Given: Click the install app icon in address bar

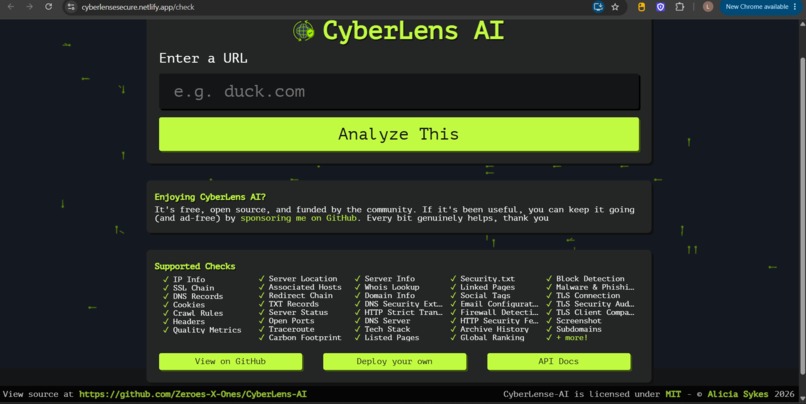Looking at the screenshot, I should click(598, 7).
